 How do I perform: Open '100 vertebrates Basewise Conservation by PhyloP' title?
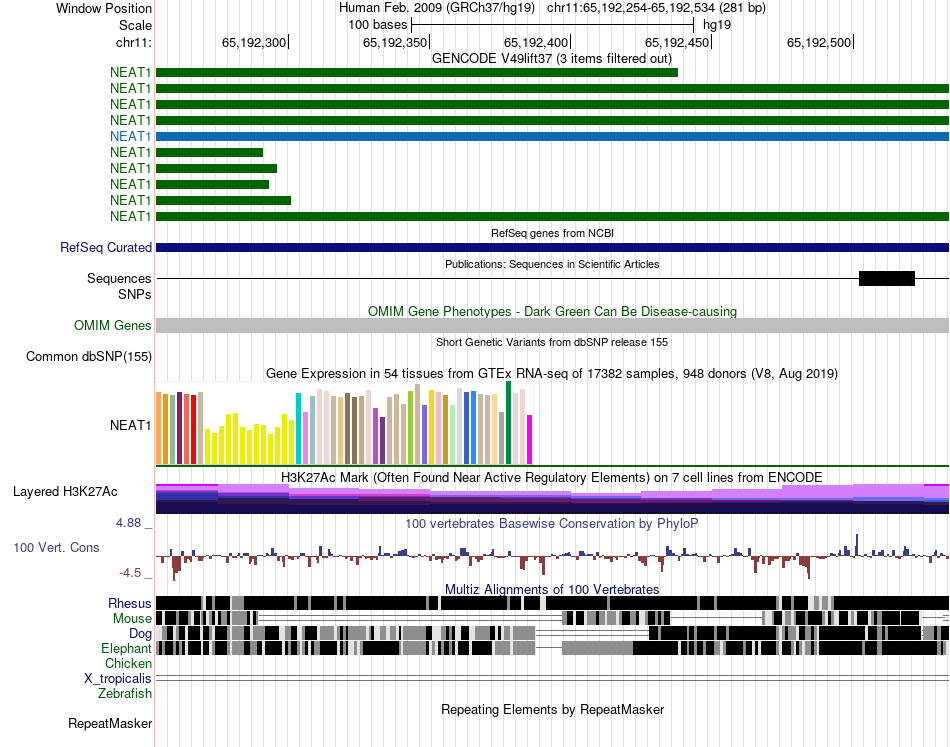click(552, 523)
